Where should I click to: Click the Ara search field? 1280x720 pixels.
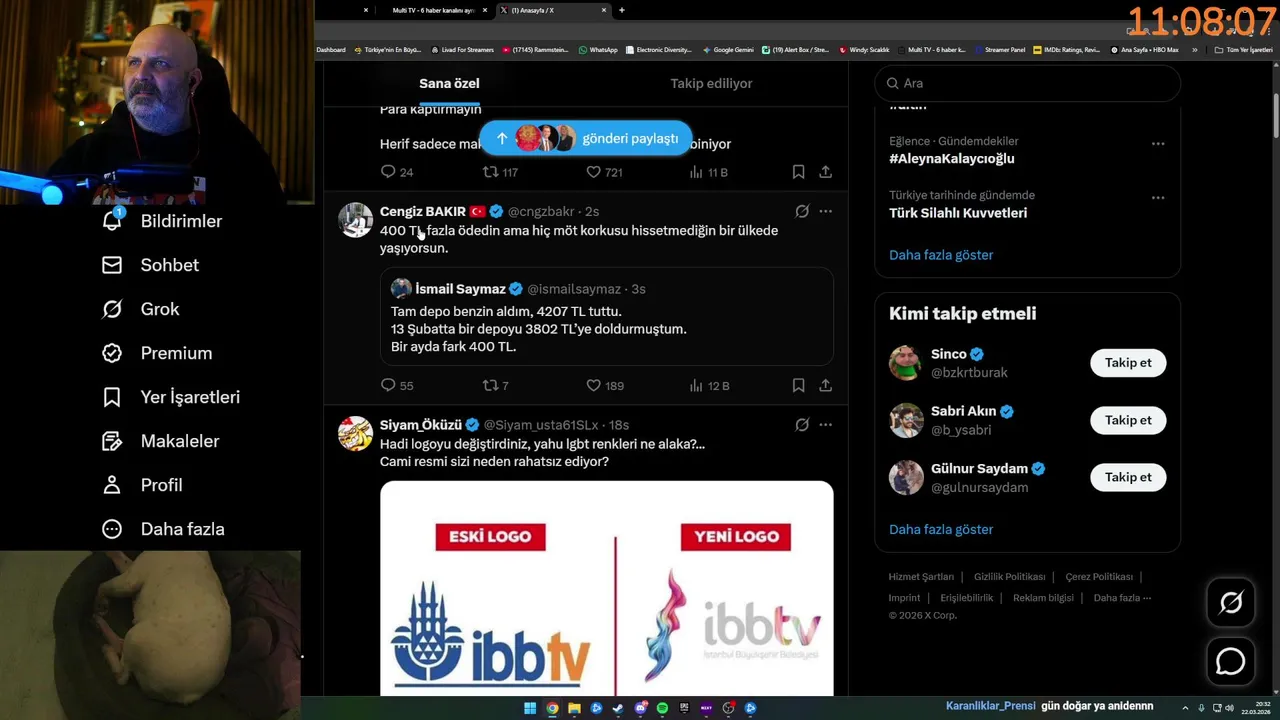pyautogui.click(x=1027, y=84)
